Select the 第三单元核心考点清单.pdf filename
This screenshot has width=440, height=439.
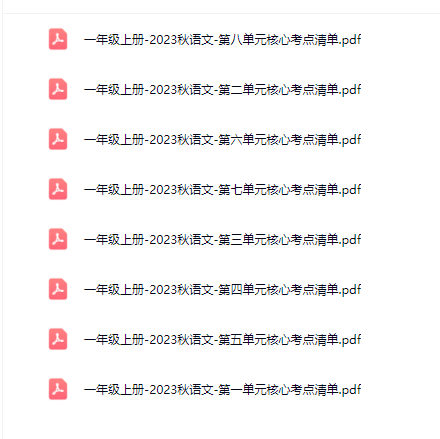222,240
